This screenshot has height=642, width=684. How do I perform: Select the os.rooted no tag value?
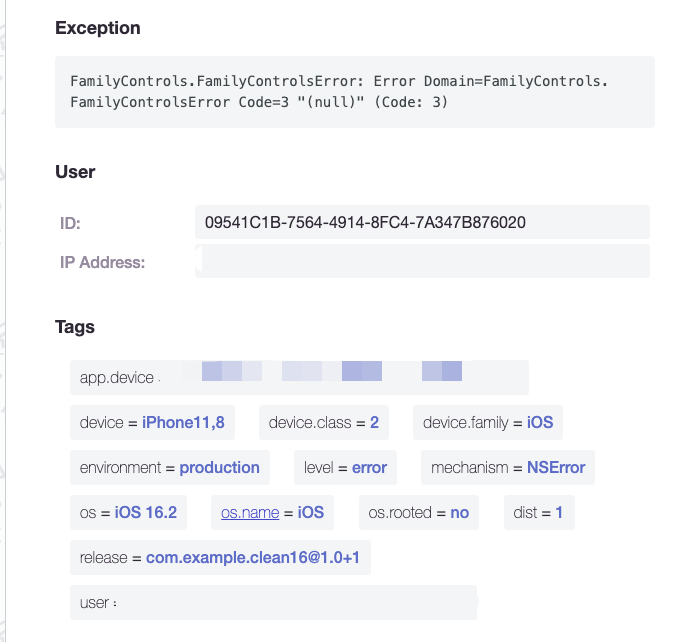(x=460, y=512)
